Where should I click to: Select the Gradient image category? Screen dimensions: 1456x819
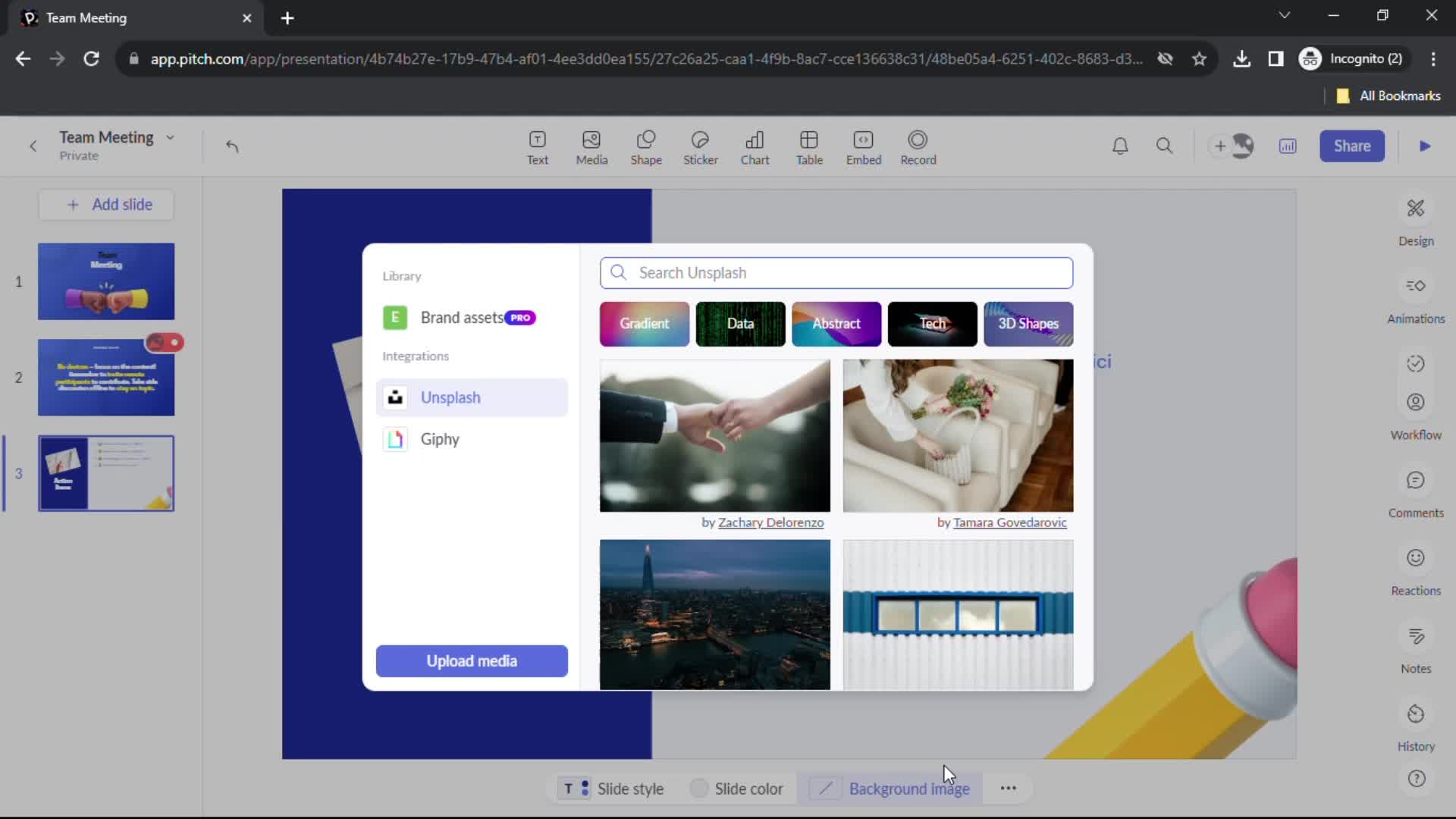click(645, 323)
